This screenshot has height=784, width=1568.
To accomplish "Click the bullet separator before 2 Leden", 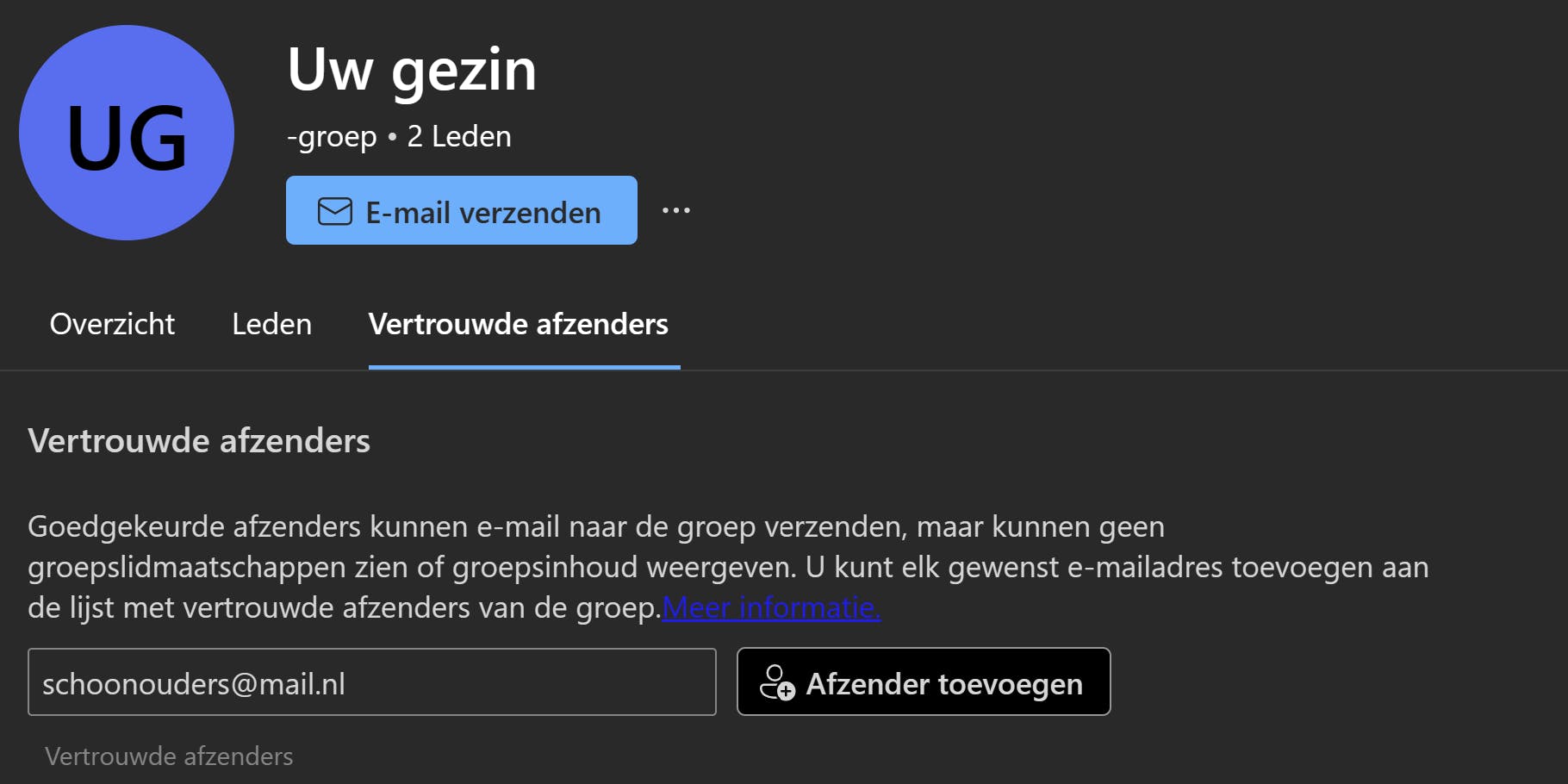I will 392,136.
